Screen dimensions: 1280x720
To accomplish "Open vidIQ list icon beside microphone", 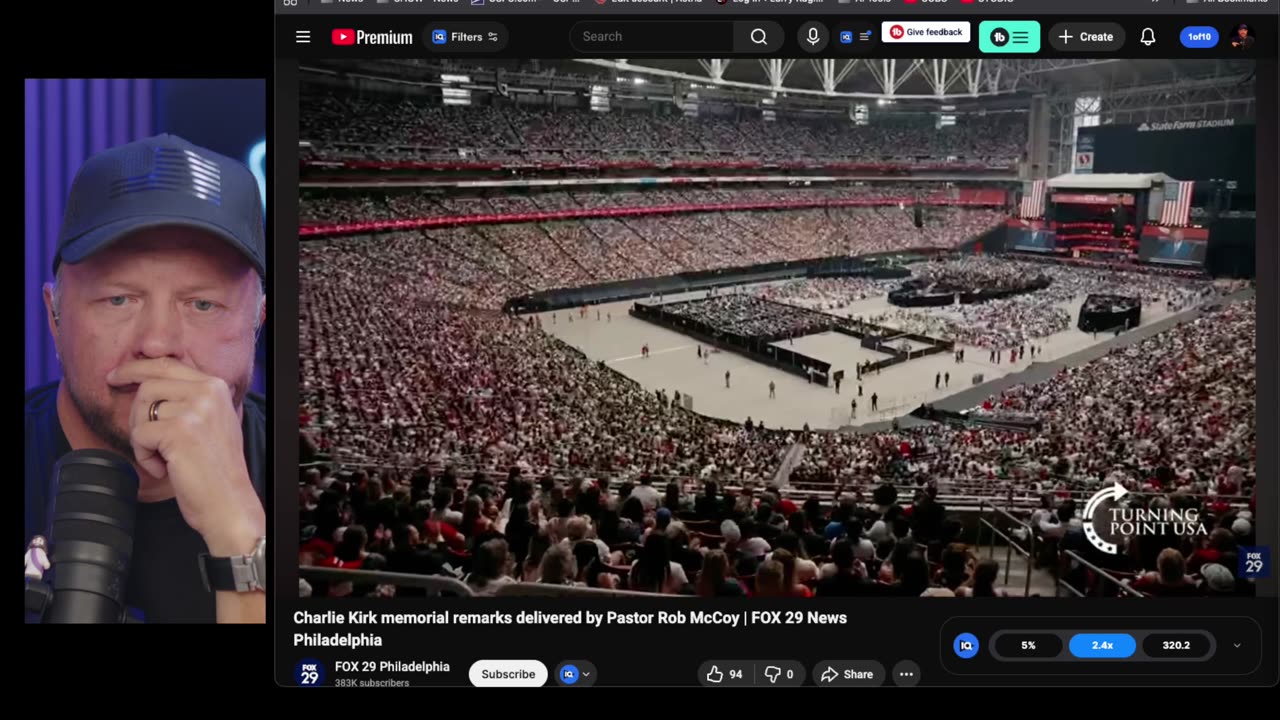I will point(856,37).
